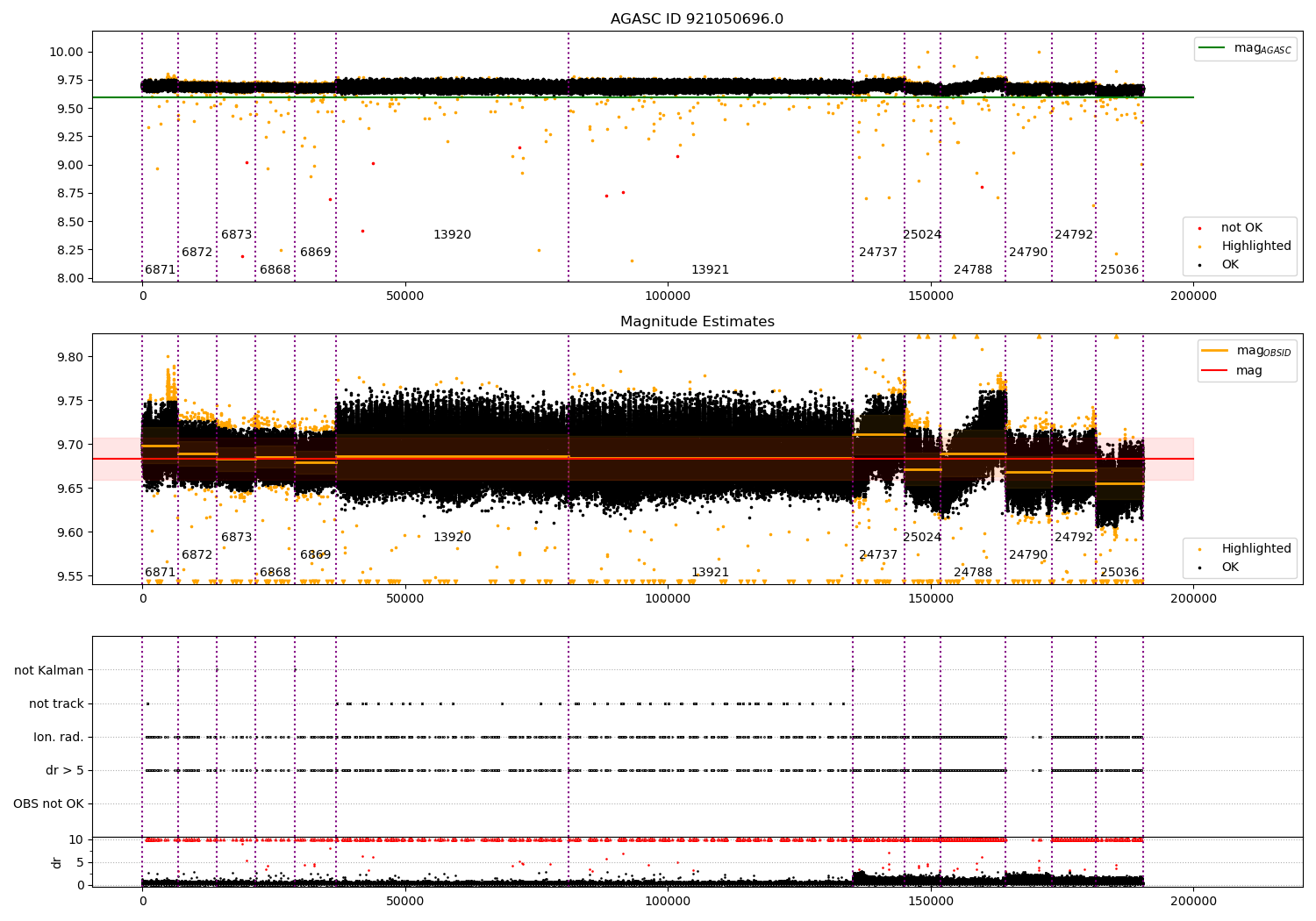
Task: Click the 150000 x-tick under bottom plot
Action: pyautogui.click(x=930, y=900)
